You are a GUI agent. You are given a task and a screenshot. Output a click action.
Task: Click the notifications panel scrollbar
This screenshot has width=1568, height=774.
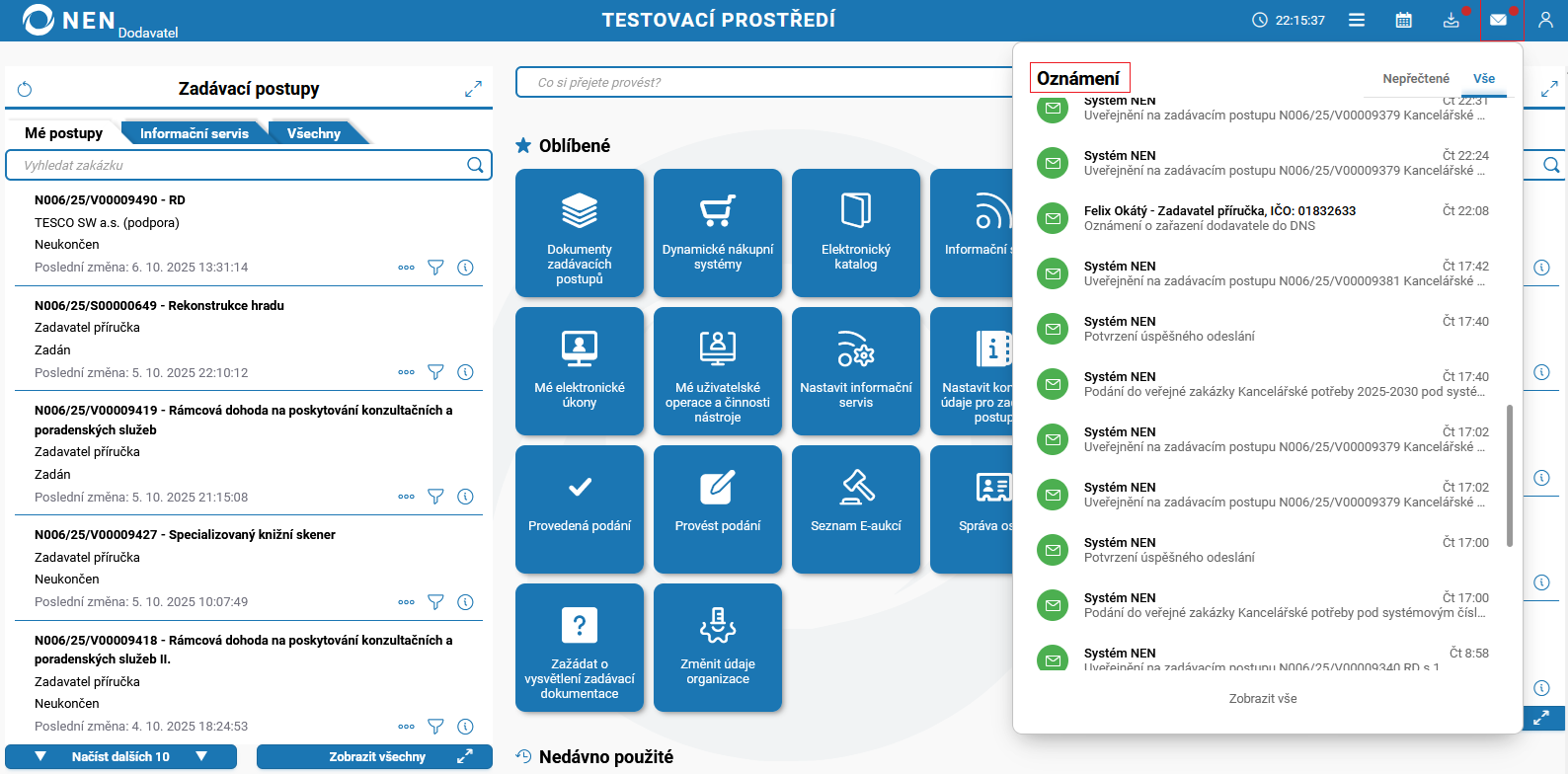[1509, 476]
